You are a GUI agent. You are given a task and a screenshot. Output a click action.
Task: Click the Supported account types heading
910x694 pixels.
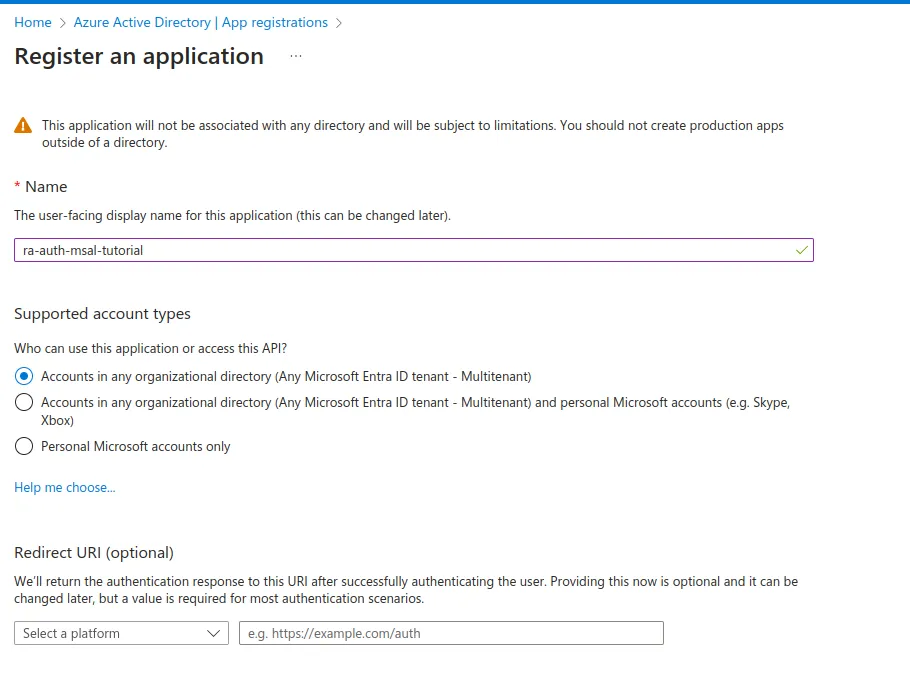pos(102,314)
